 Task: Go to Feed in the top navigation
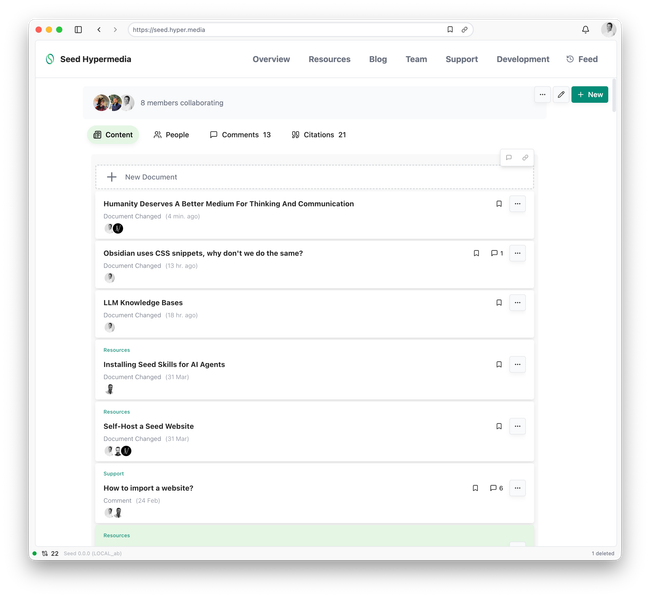(582, 59)
